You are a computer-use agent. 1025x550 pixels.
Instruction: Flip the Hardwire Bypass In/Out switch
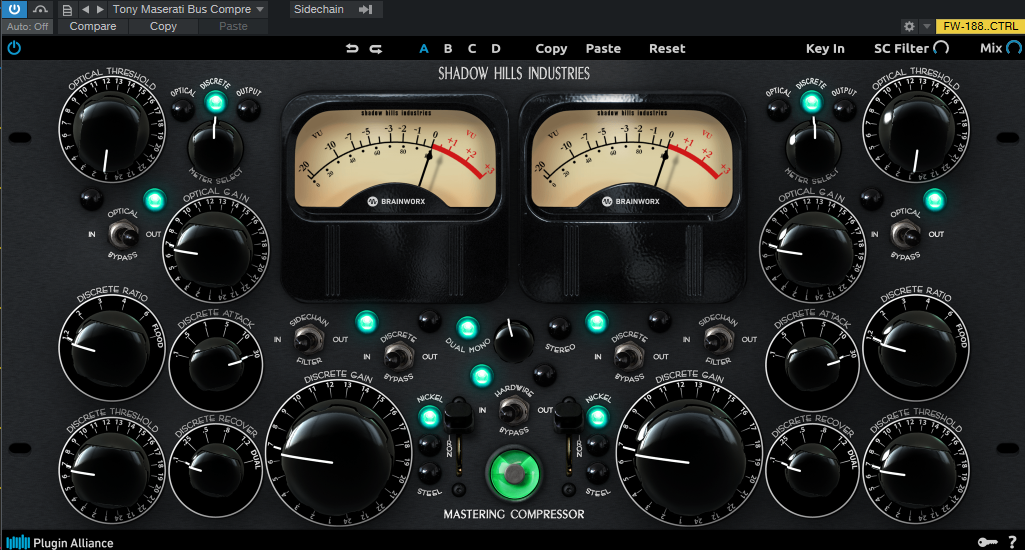[514, 411]
